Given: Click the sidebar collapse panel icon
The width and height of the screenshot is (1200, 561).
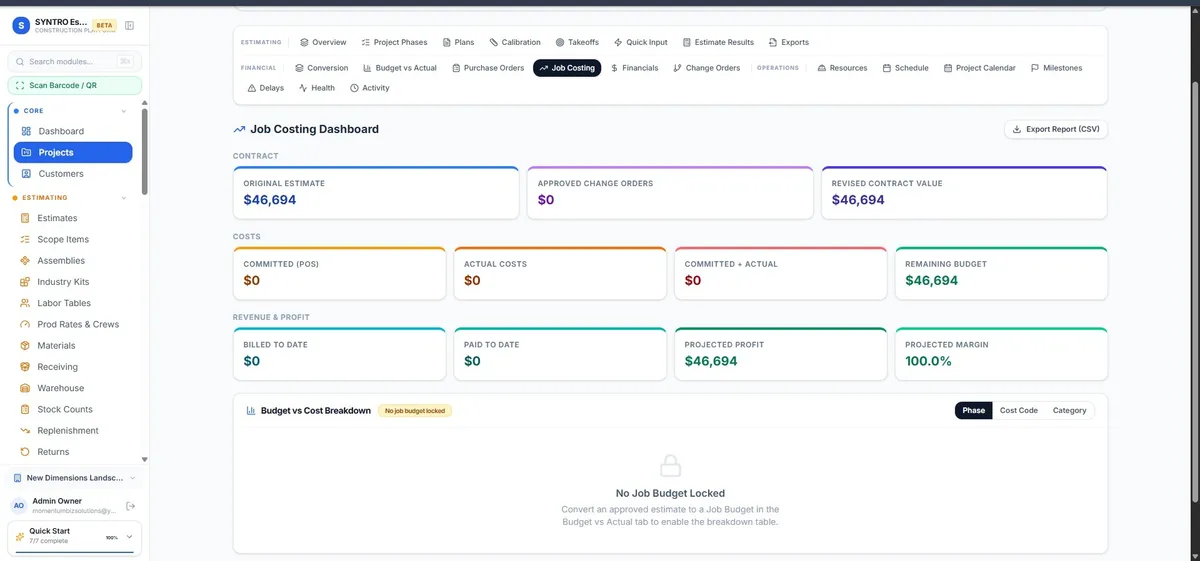Looking at the screenshot, I should (x=130, y=25).
